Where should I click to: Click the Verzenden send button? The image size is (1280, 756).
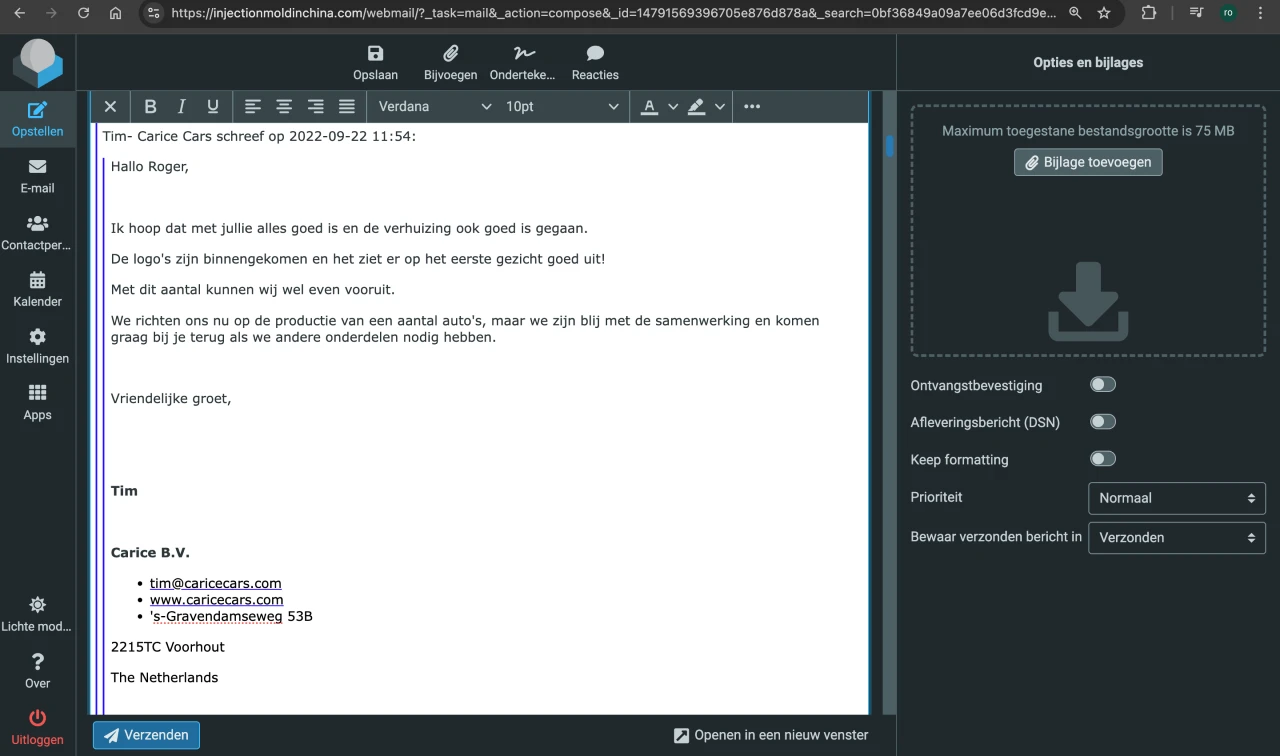pos(146,735)
